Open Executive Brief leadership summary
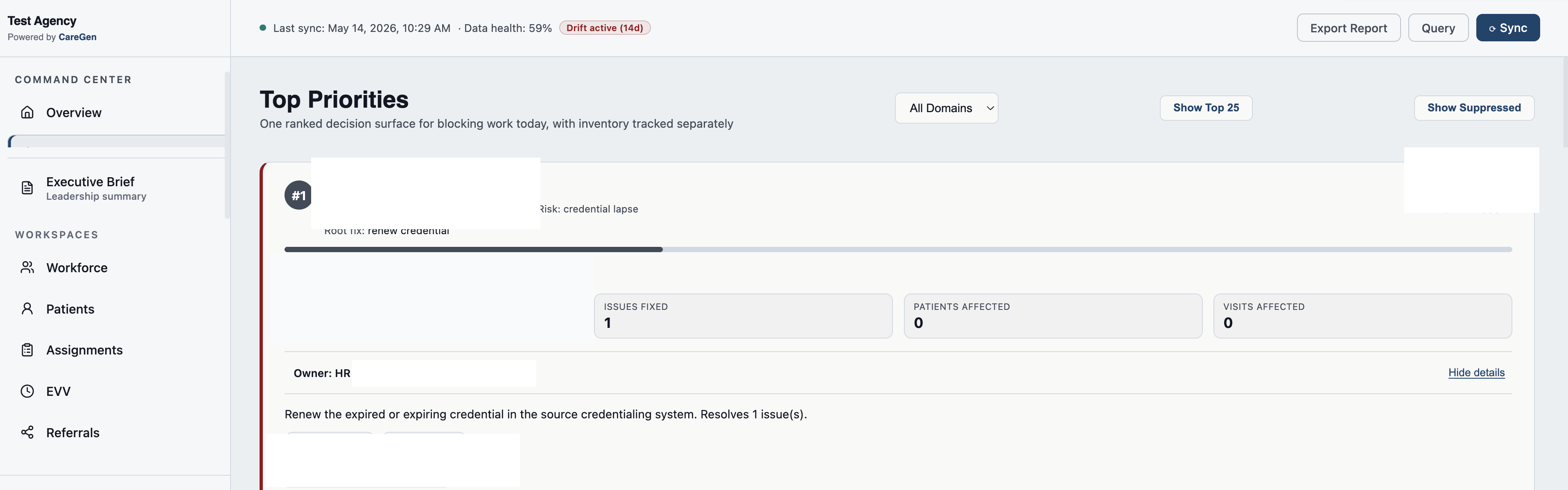This screenshot has height=490, width=1568. [x=115, y=188]
